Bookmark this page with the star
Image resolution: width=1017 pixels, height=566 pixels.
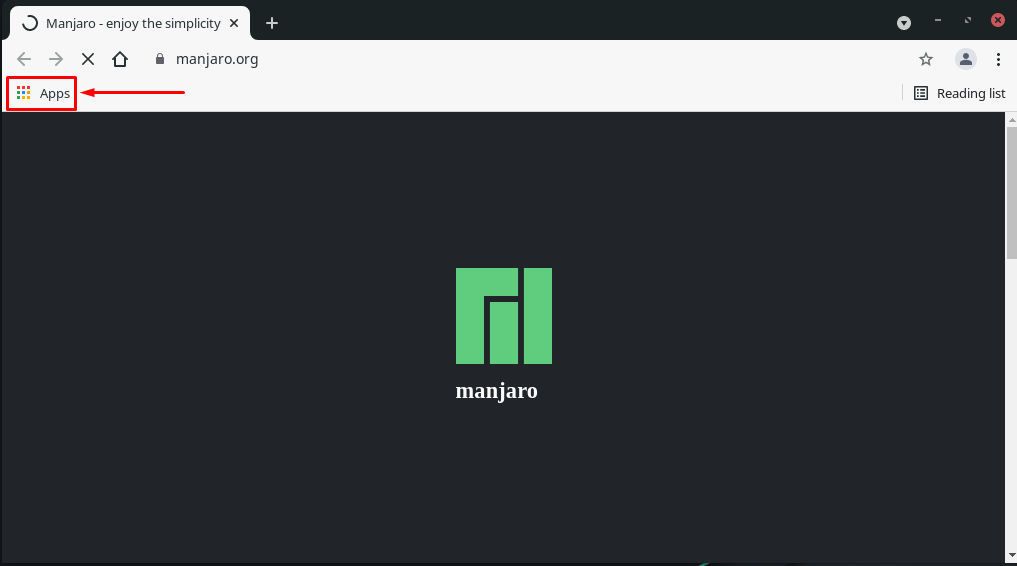pos(926,59)
